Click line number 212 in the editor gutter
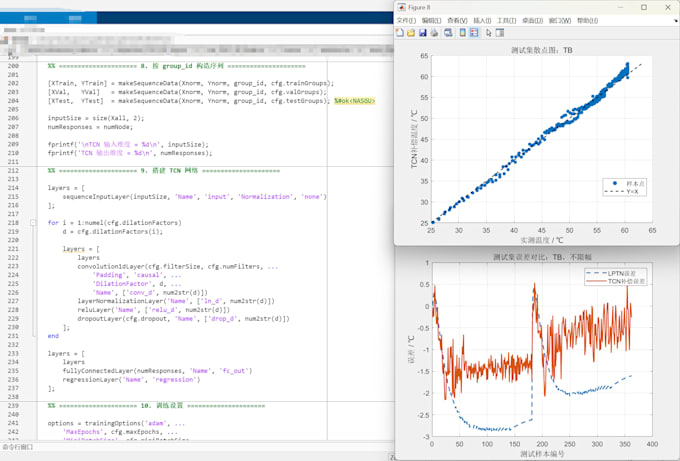This screenshot has height=461, width=680. click(13, 170)
